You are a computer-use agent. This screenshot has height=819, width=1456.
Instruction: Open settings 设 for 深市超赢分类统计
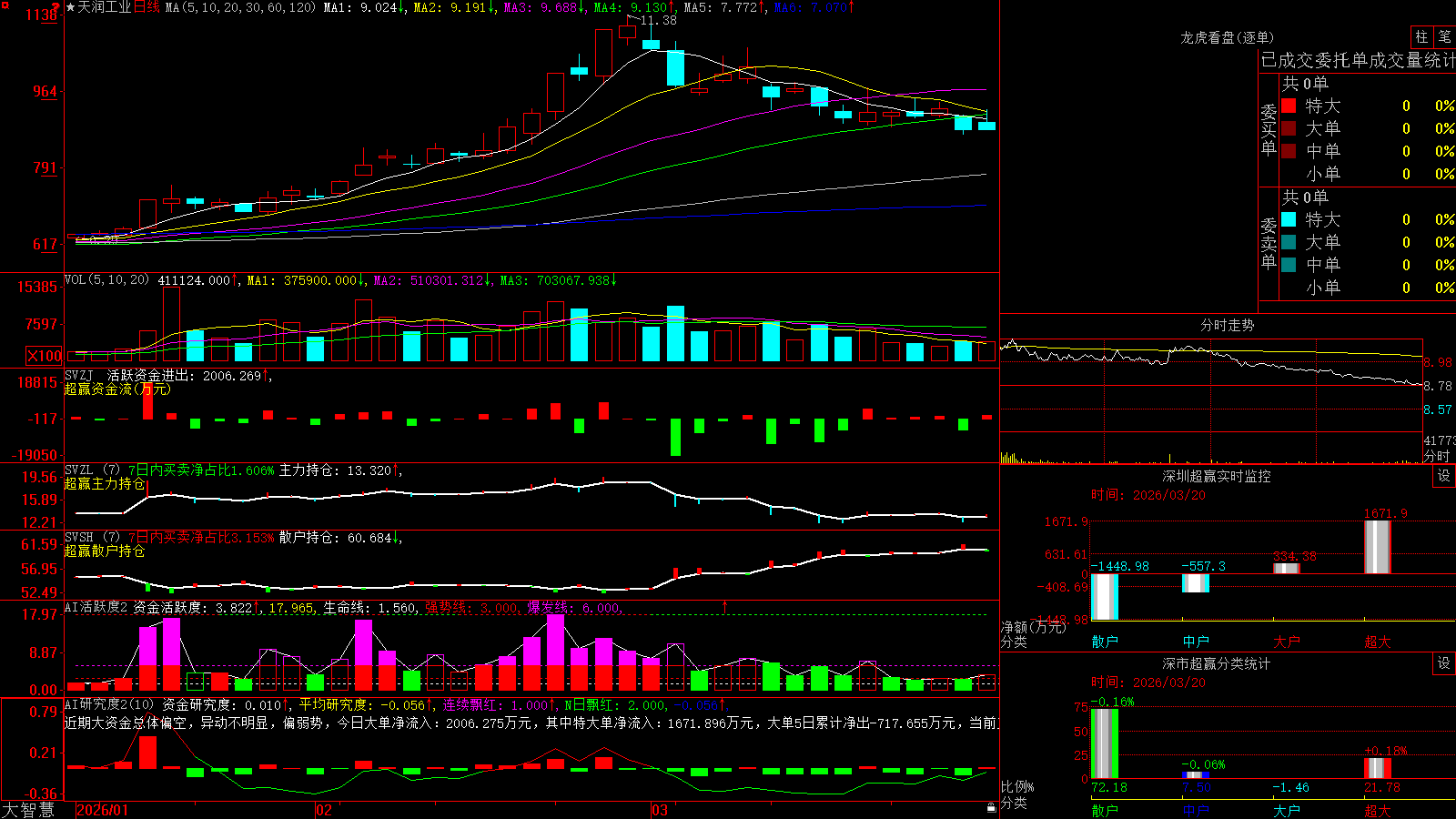point(1444,663)
